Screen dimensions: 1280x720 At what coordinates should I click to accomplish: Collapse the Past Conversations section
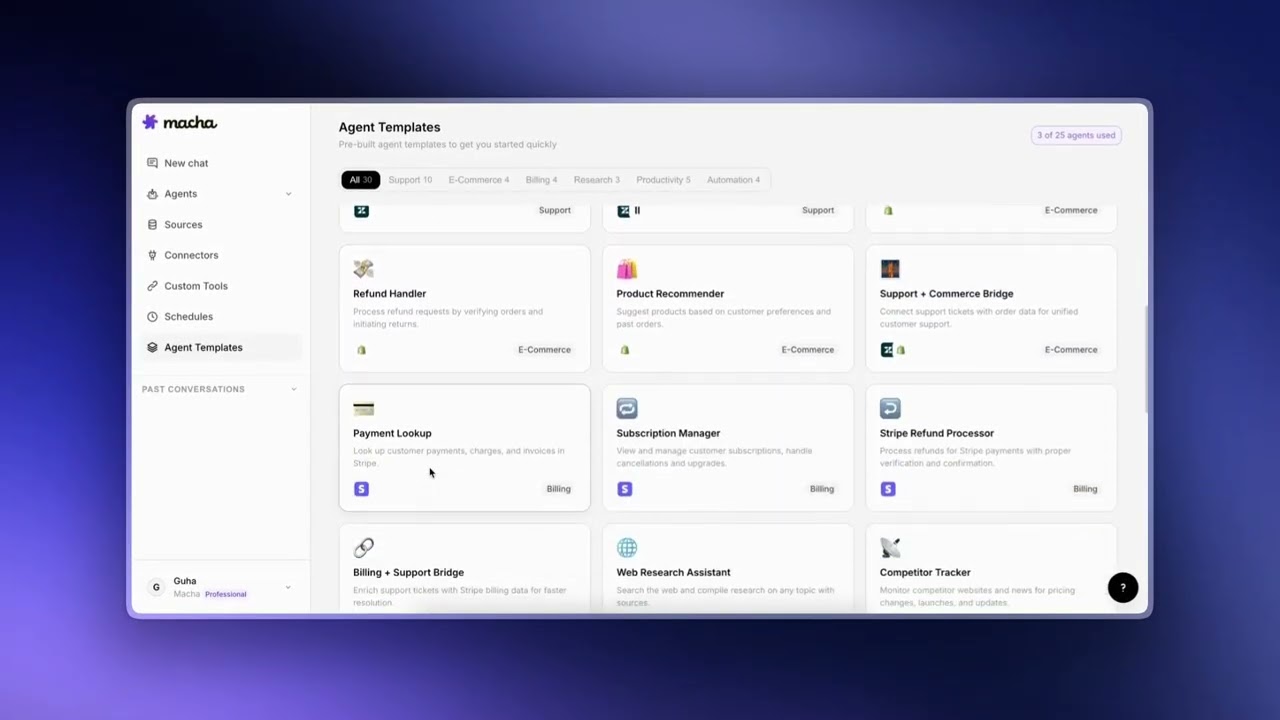pos(293,389)
